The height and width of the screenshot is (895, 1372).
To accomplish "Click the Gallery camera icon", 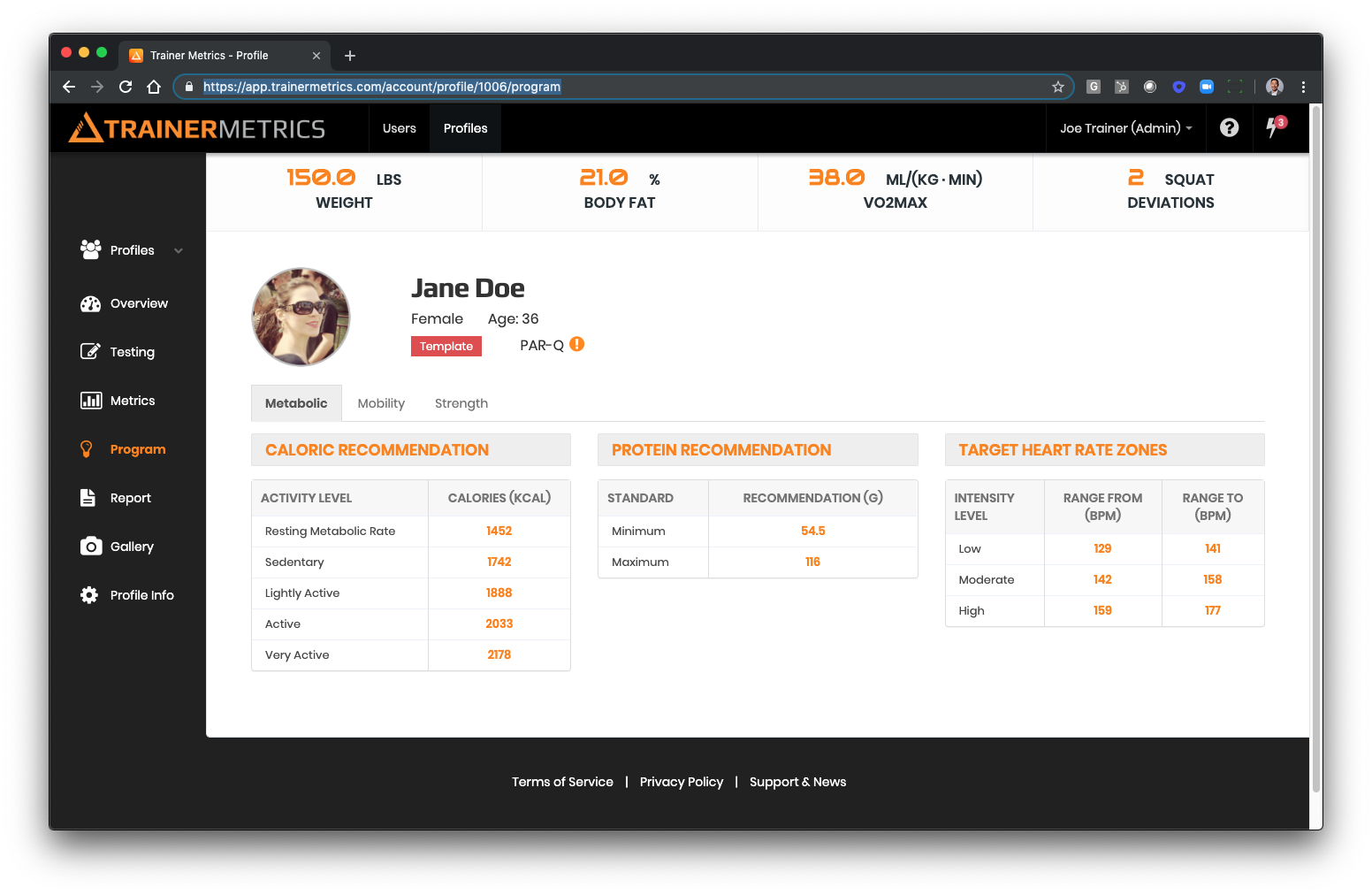I will coord(90,547).
